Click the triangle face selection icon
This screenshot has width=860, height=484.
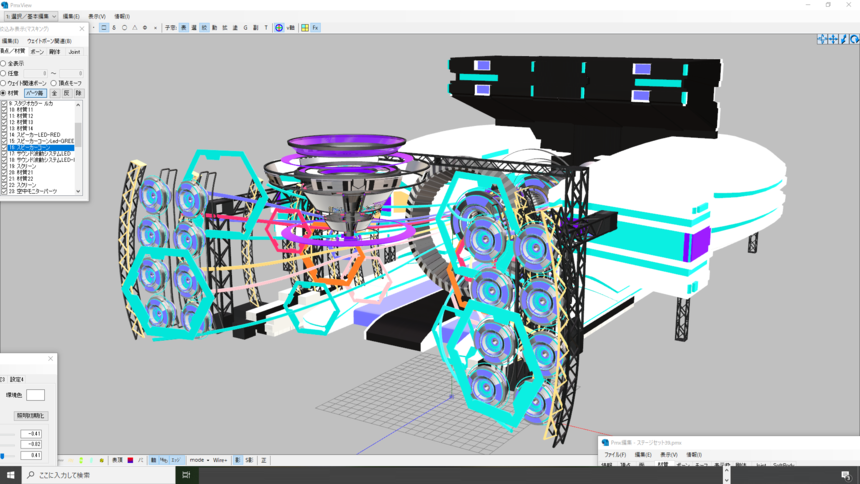[x=134, y=28]
